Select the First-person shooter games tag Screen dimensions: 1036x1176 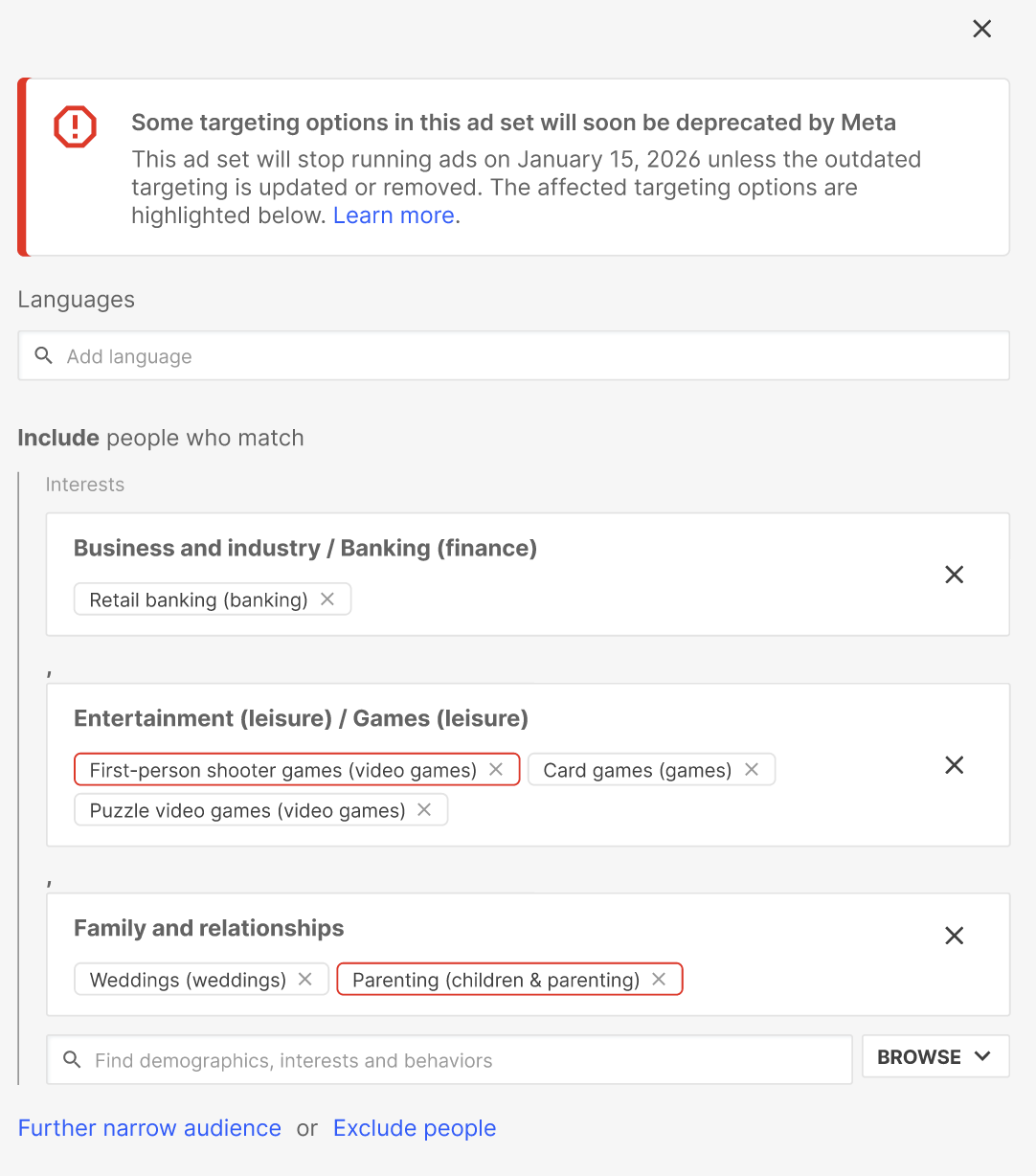282,770
